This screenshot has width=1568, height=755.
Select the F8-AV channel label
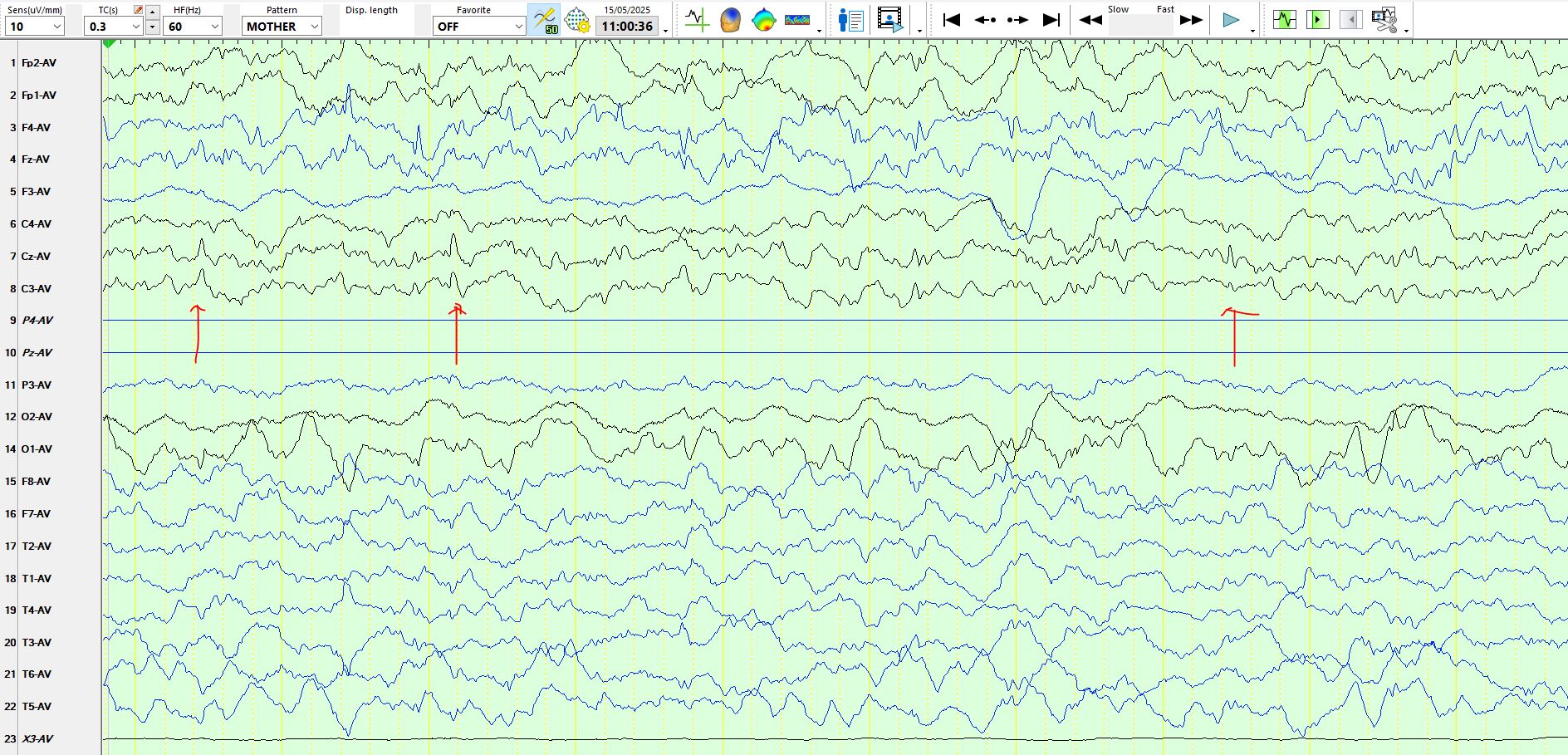click(36, 482)
